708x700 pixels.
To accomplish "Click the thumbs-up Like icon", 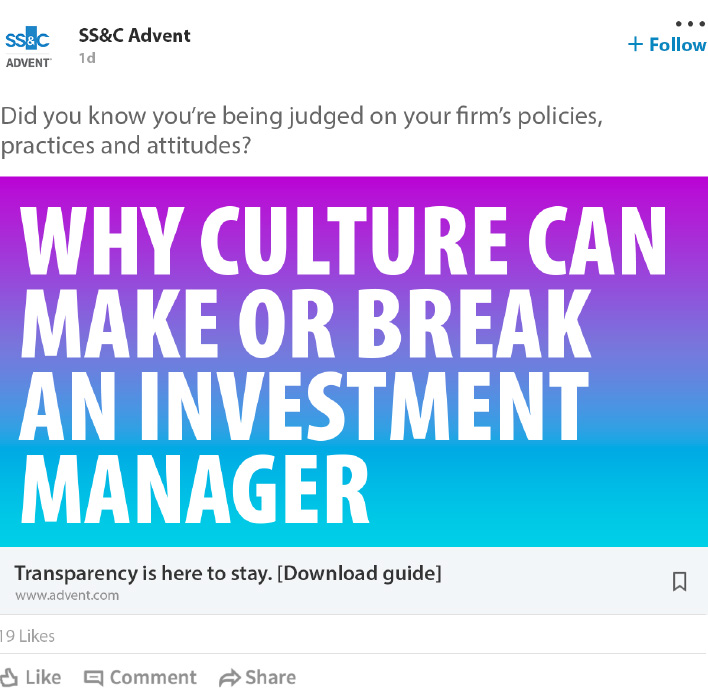I will point(9,678).
